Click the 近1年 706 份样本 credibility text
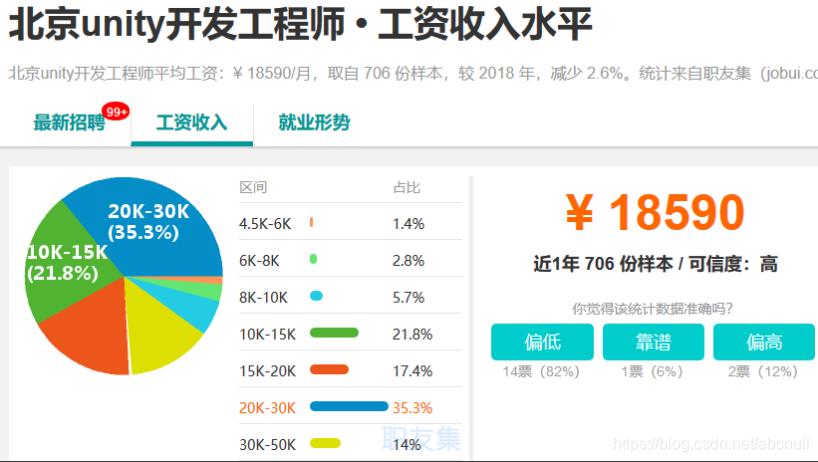This screenshot has width=818, height=462. click(x=655, y=264)
